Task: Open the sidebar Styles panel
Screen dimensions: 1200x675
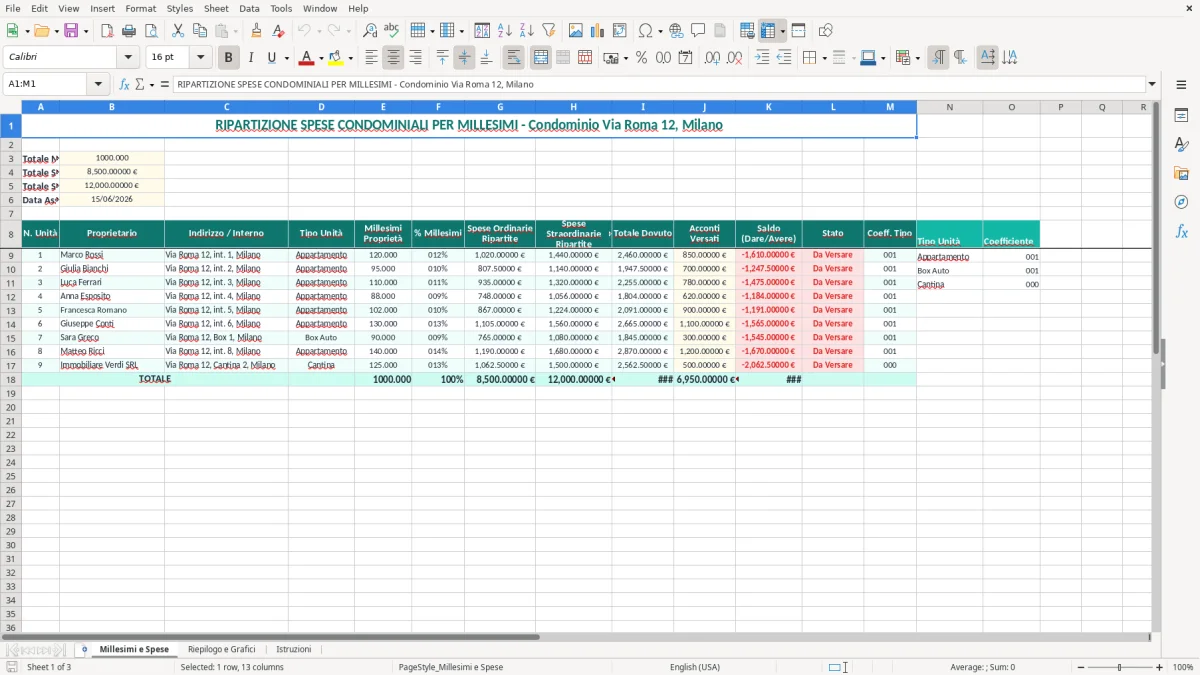Action: 1181,144
